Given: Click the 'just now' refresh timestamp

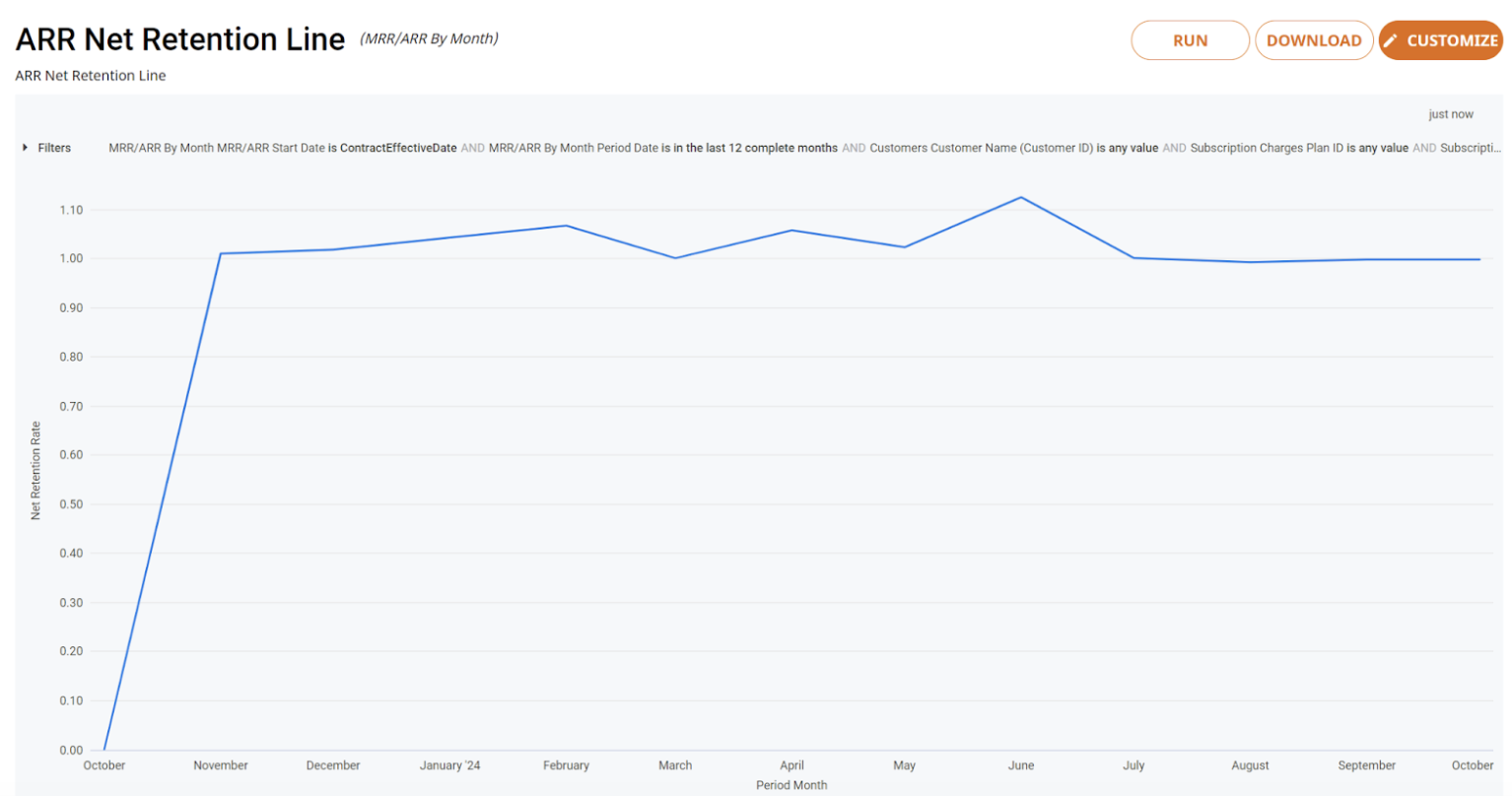Looking at the screenshot, I should [x=1451, y=114].
